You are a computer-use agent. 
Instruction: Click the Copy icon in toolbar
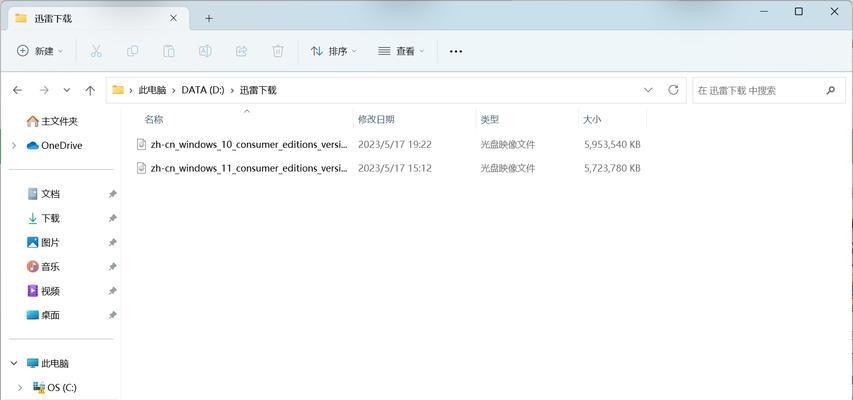pos(132,51)
